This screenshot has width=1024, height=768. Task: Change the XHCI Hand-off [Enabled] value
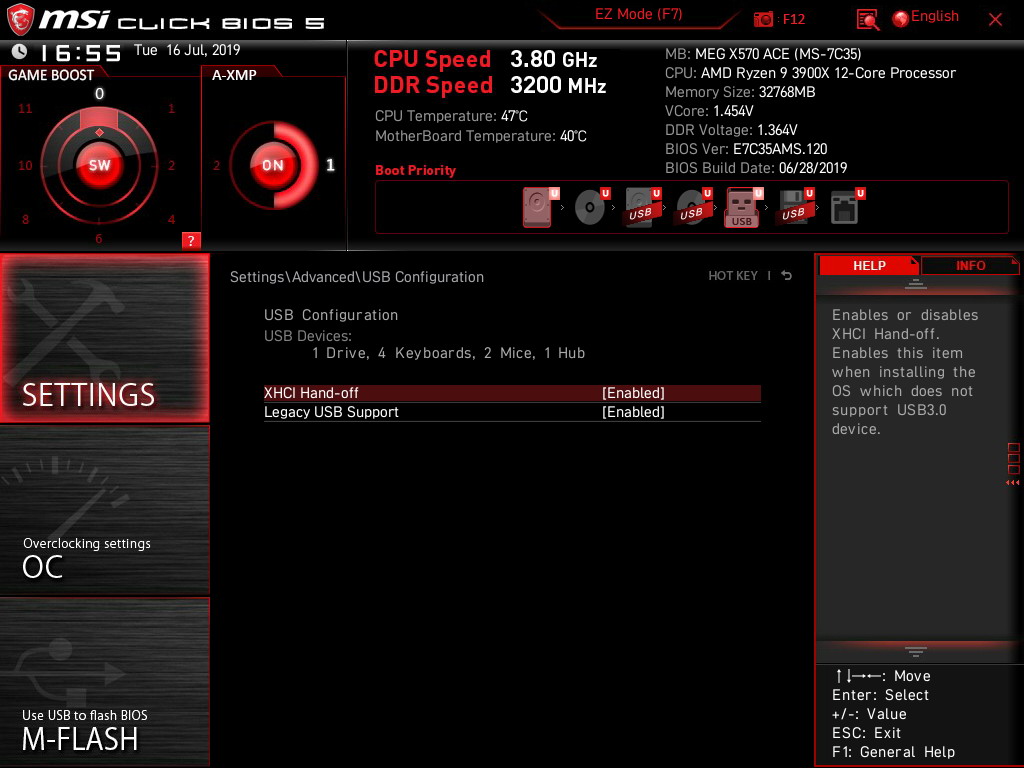pos(633,393)
